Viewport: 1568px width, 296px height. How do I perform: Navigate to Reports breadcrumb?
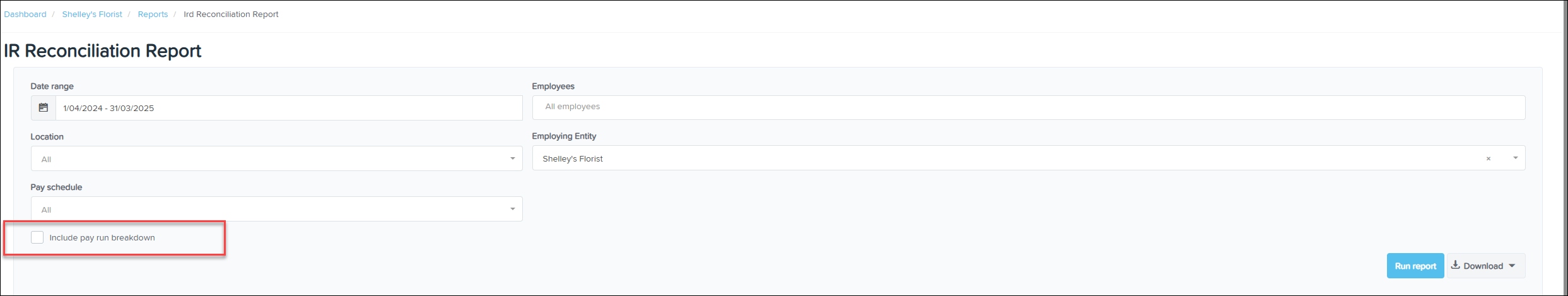pos(153,14)
